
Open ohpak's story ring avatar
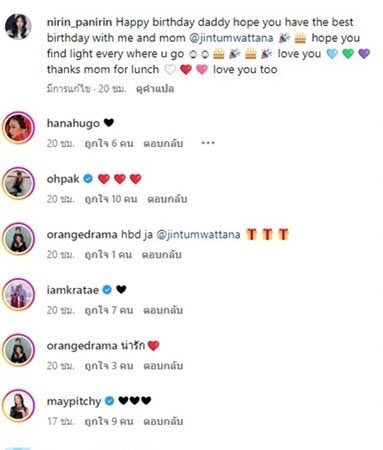tap(18, 184)
